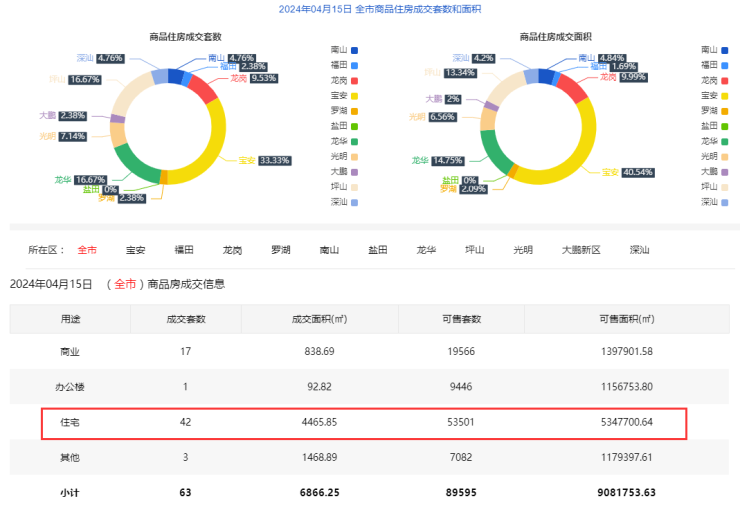Select the 全市 district tab
The height and width of the screenshot is (510, 740).
tap(88, 249)
